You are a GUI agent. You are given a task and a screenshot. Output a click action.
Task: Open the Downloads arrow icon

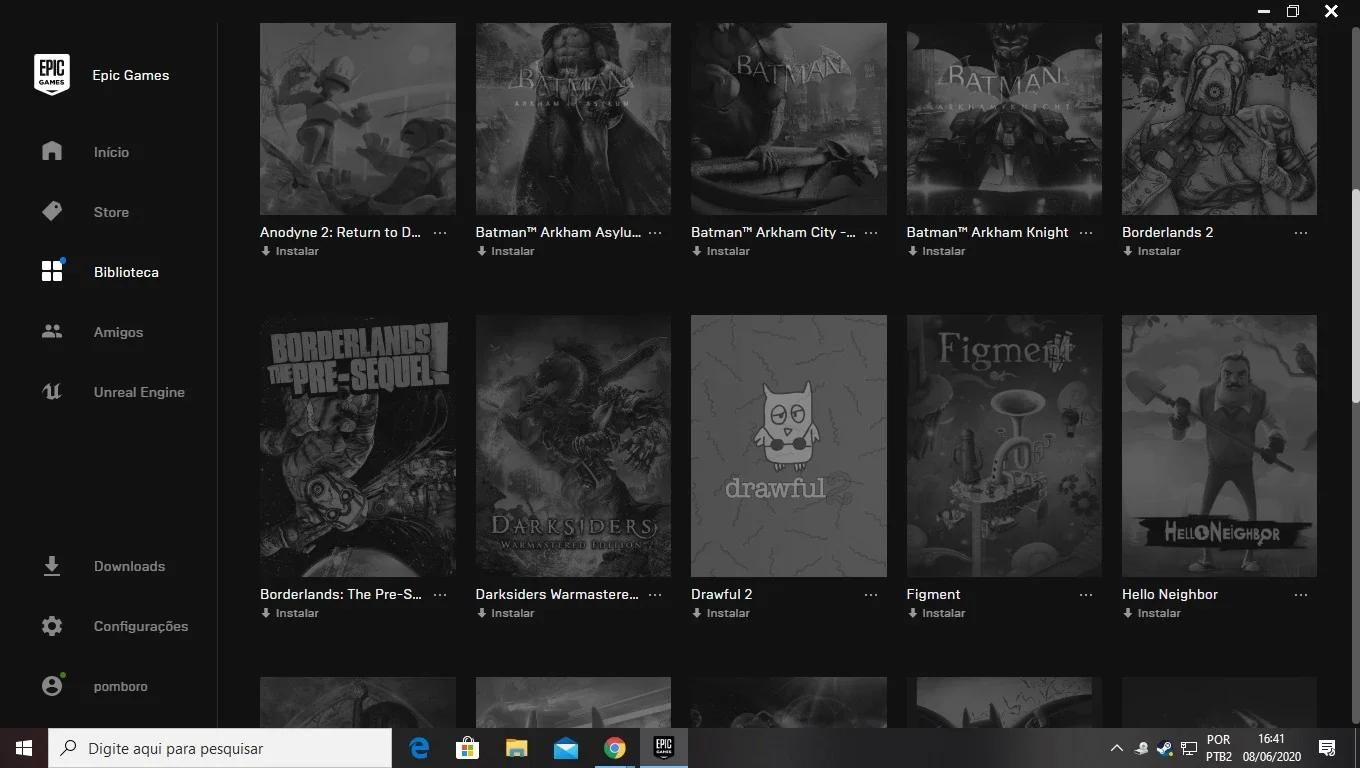coord(52,566)
